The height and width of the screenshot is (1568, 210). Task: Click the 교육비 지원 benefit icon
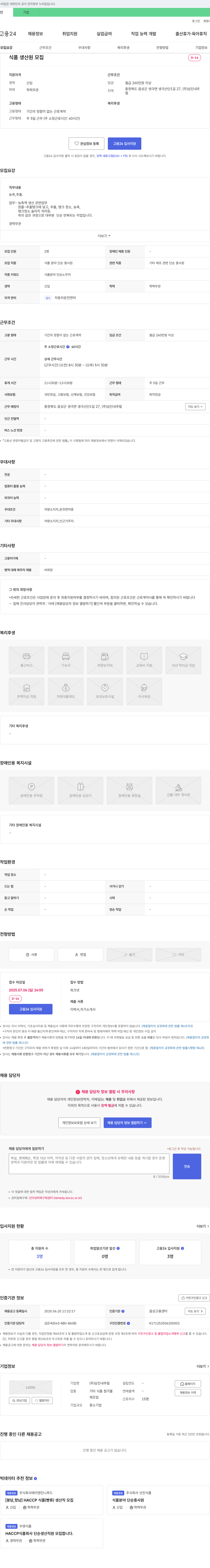click(144, 660)
